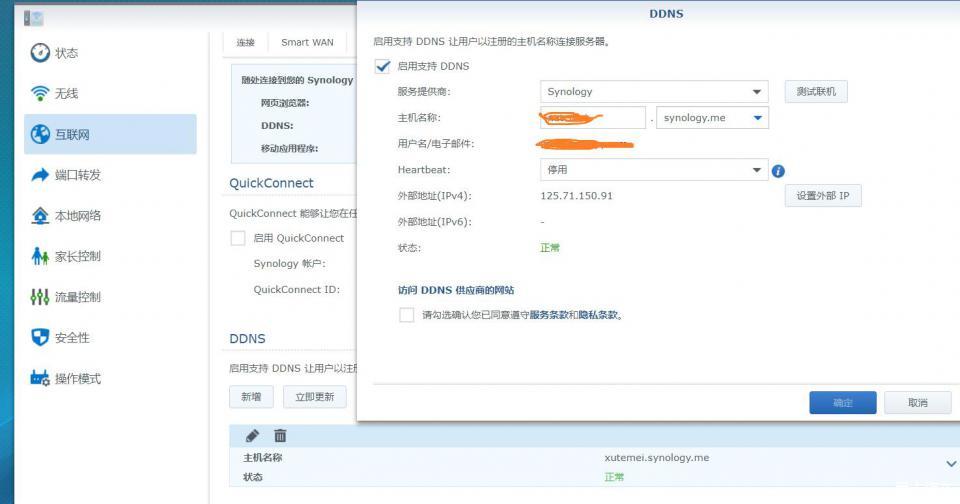
Task: Click the 设置外部 IP button
Action: [823, 196]
